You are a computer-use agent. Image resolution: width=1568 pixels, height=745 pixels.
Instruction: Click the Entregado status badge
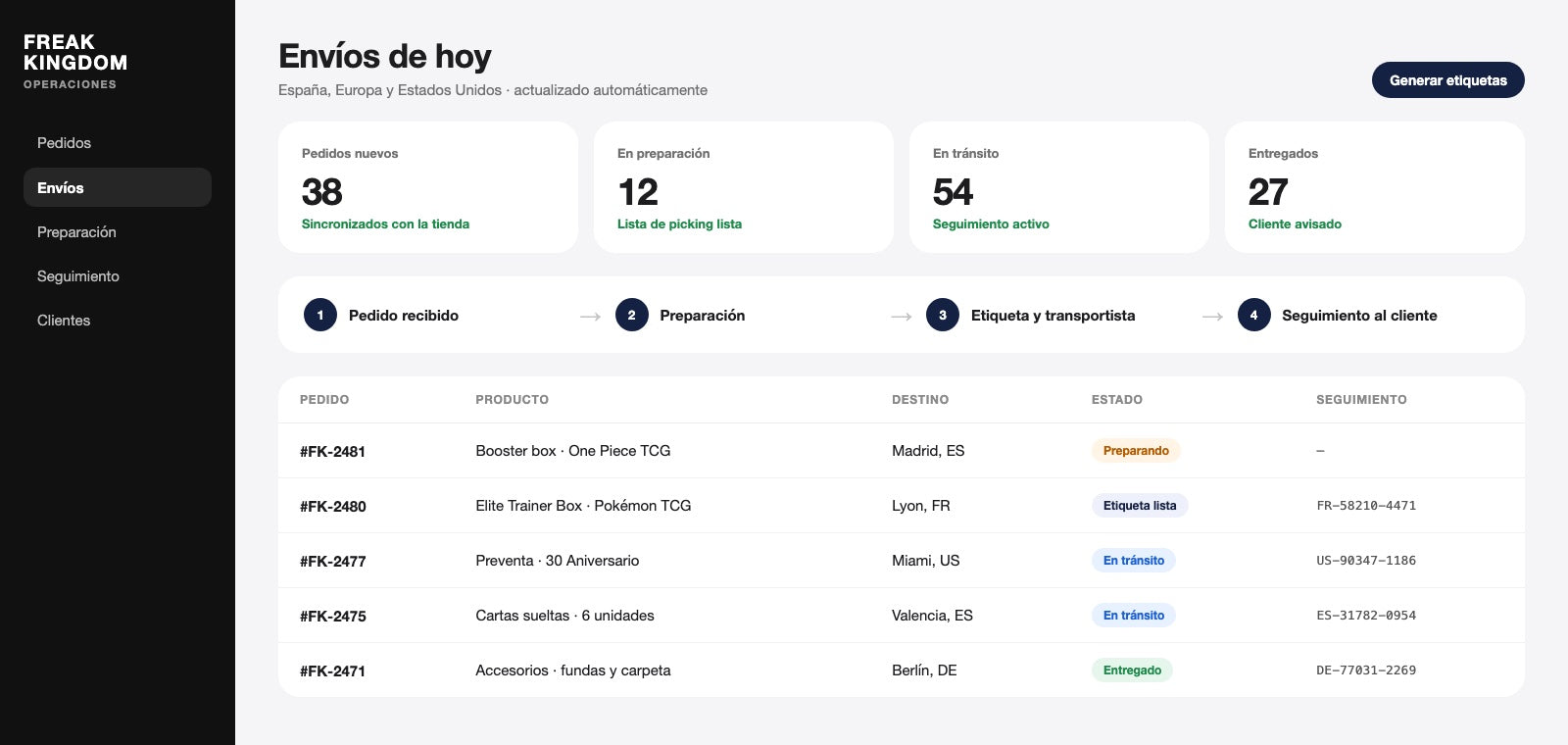click(1132, 670)
